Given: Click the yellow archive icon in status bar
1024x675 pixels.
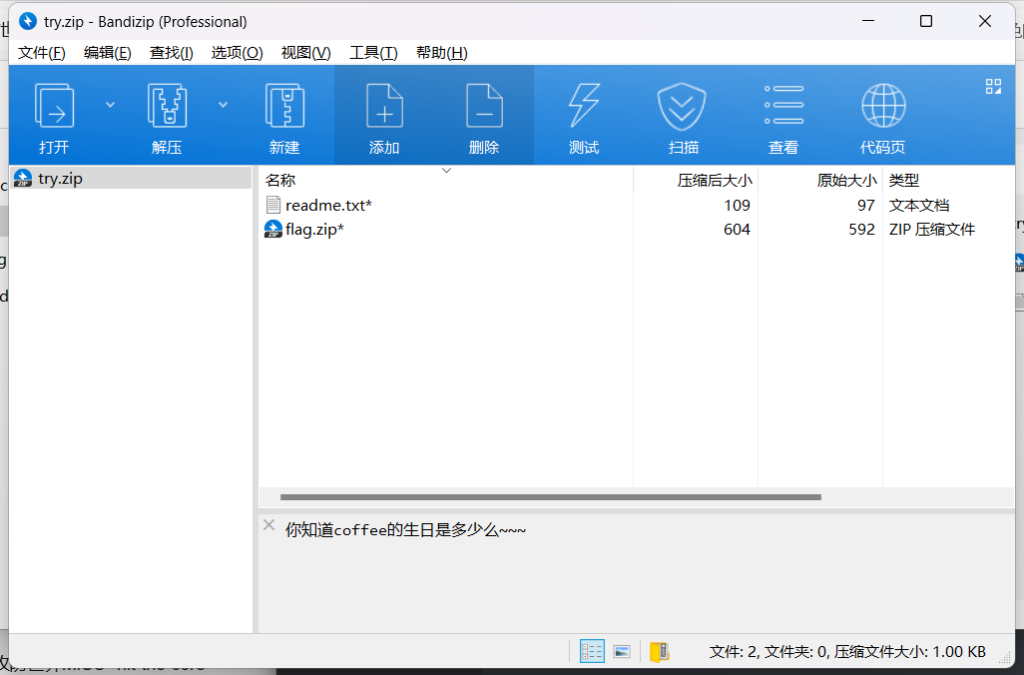Looking at the screenshot, I should pos(659,652).
